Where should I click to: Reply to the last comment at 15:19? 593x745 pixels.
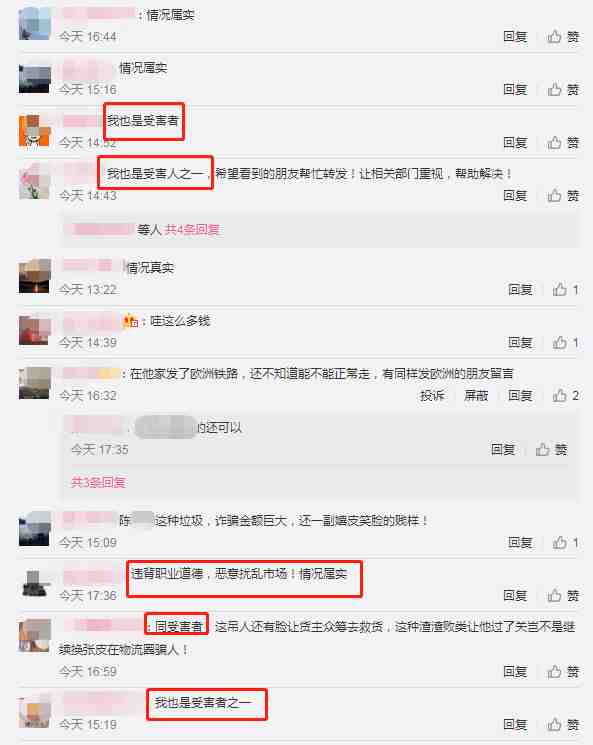[516, 725]
